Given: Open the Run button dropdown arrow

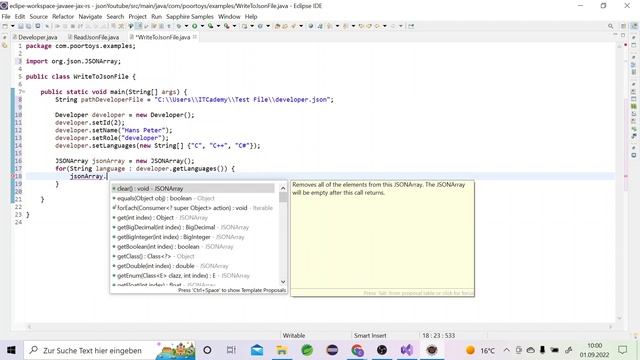Looking at the screenshot, I should click(x=202, y=26).
